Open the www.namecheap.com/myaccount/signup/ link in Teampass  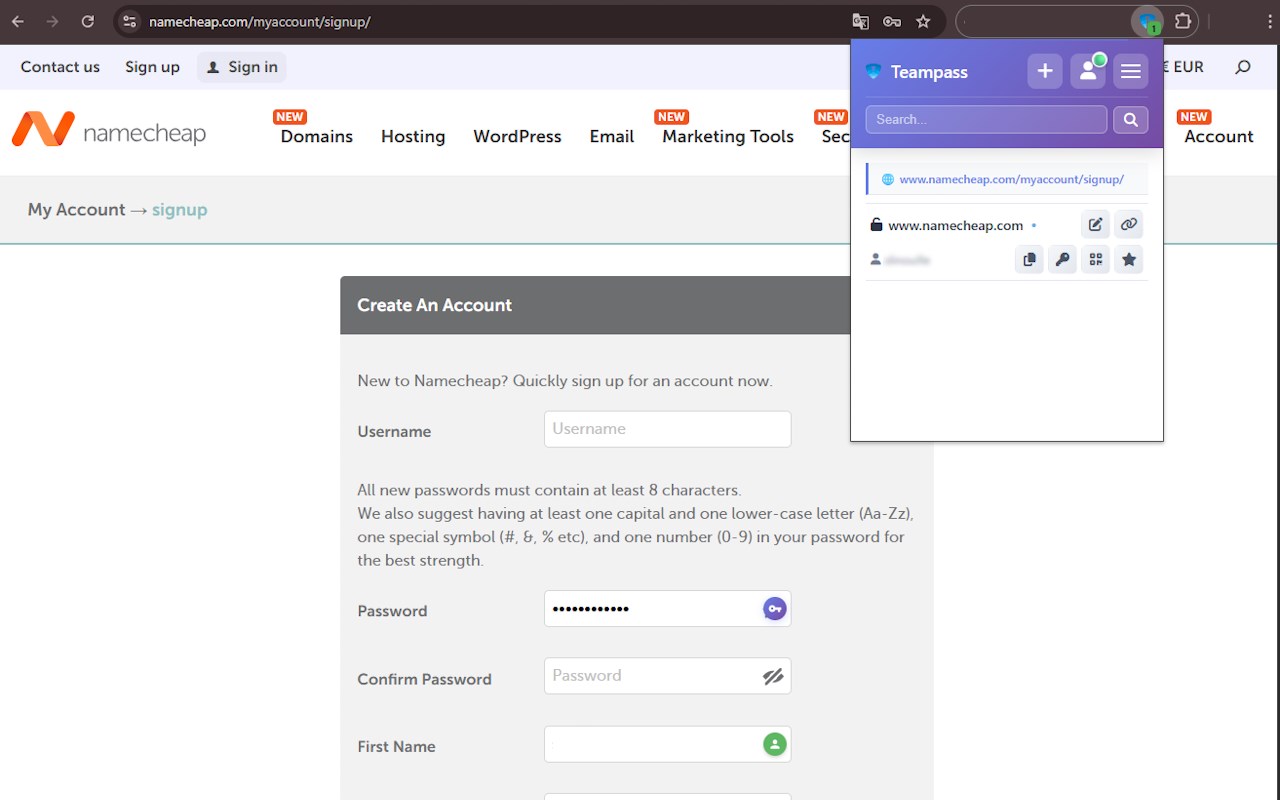click(1011, 179)
